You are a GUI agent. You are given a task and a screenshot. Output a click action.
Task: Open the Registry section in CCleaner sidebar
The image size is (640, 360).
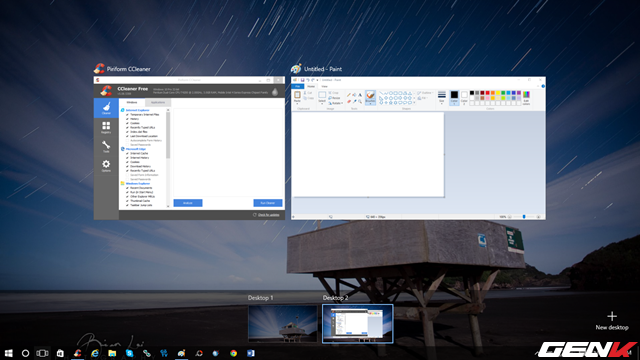tap(106, 127)
